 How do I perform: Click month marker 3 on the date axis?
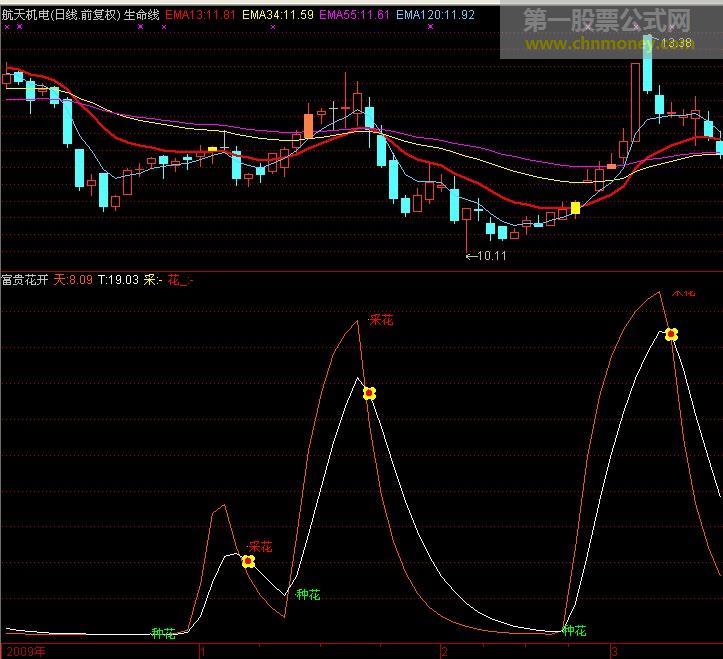614,652
